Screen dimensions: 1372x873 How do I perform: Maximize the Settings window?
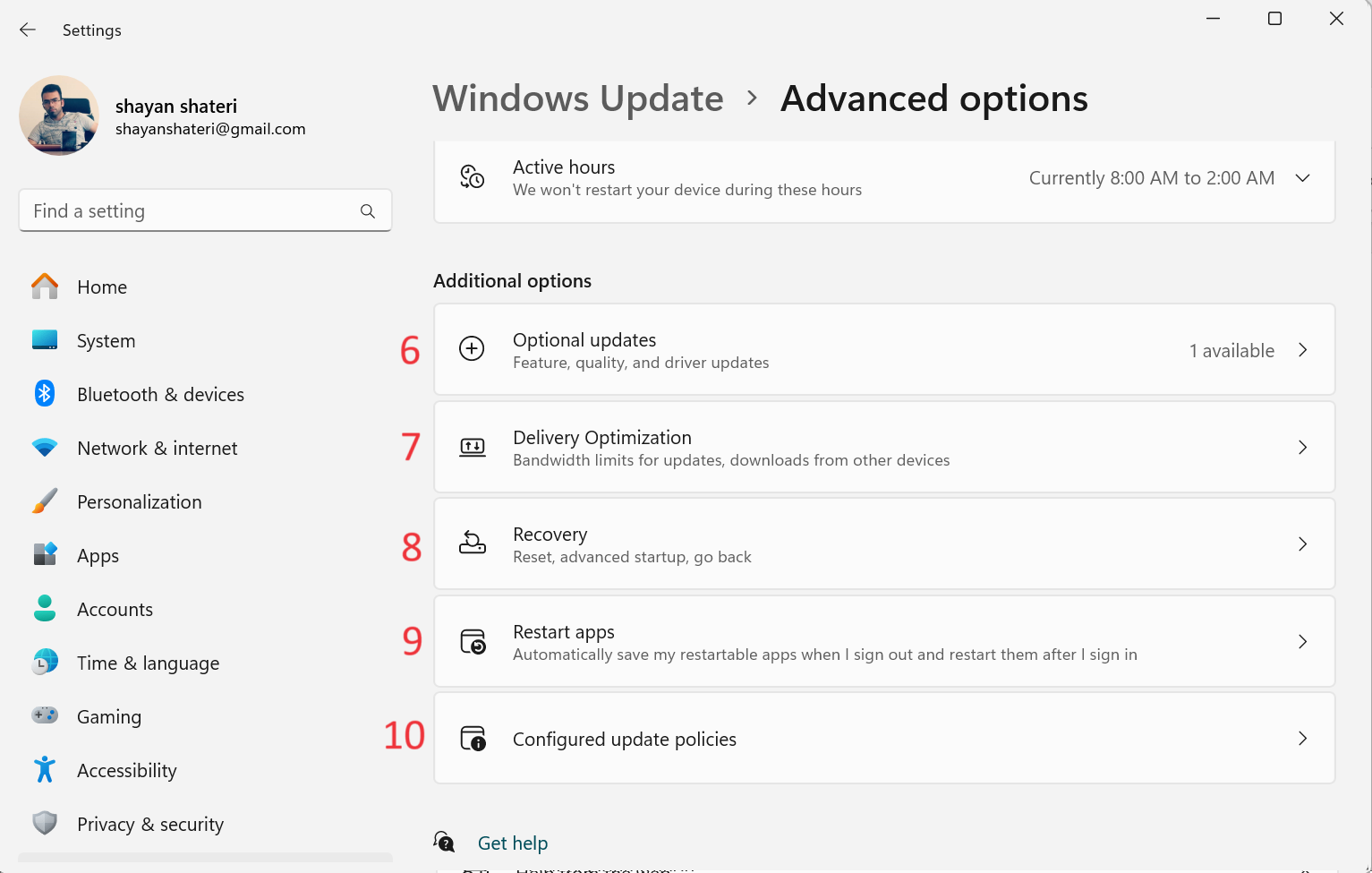[1274, 19]
